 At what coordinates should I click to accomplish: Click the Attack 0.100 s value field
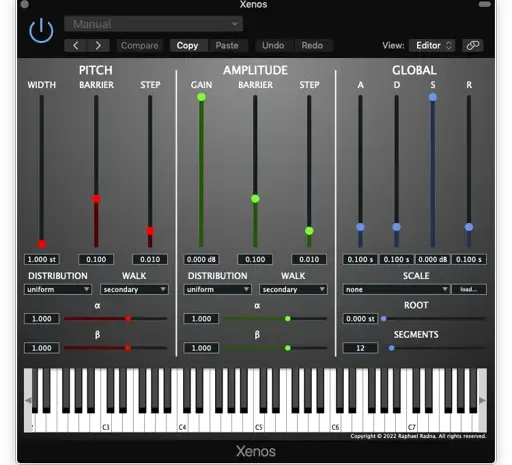click(x=360, y=259)
